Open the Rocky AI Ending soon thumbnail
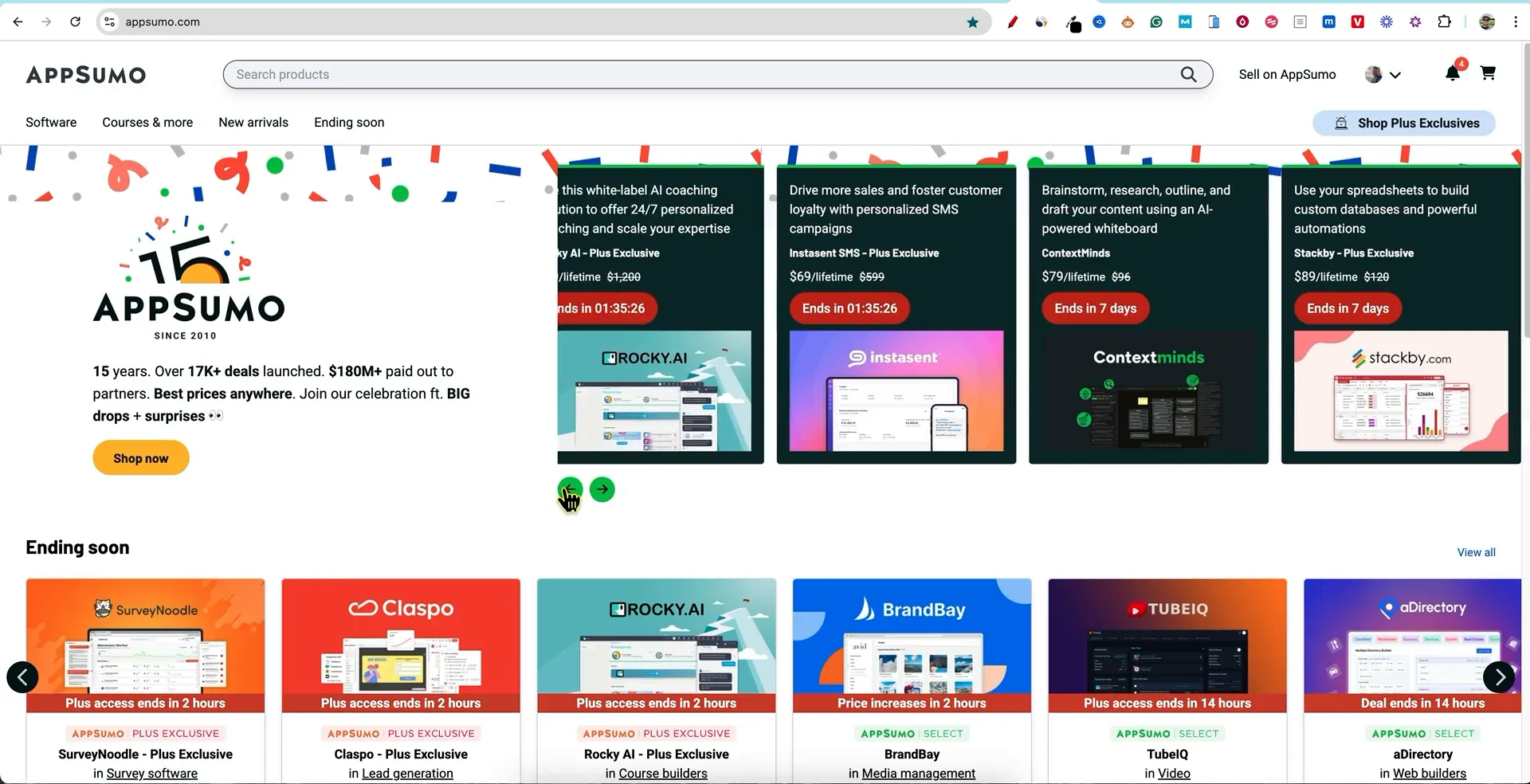Screen dimensions: 1530x784 click(x=657, y=645)
